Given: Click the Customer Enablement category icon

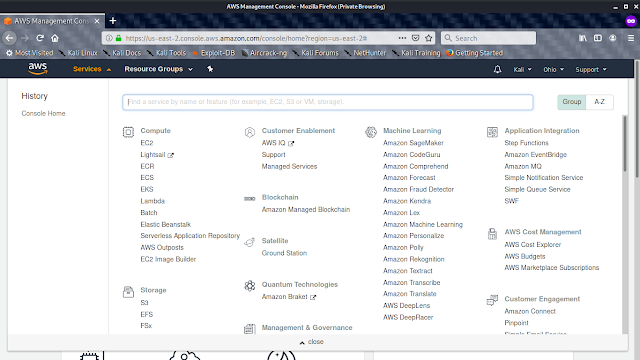Looking at the screenshot, I should pyautogui.click(x=249, y=132).
